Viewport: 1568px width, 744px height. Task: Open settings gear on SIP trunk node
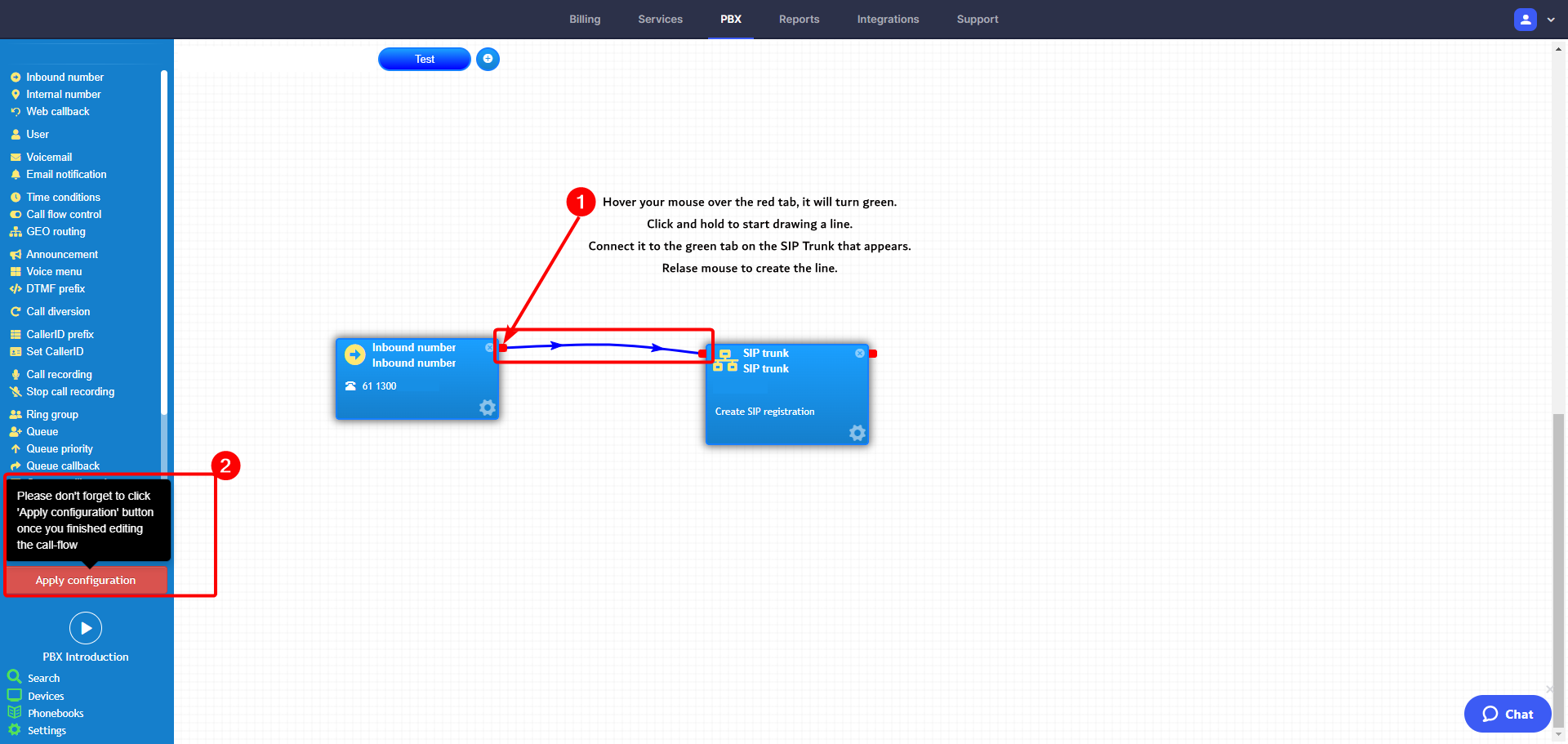[857, 433]
